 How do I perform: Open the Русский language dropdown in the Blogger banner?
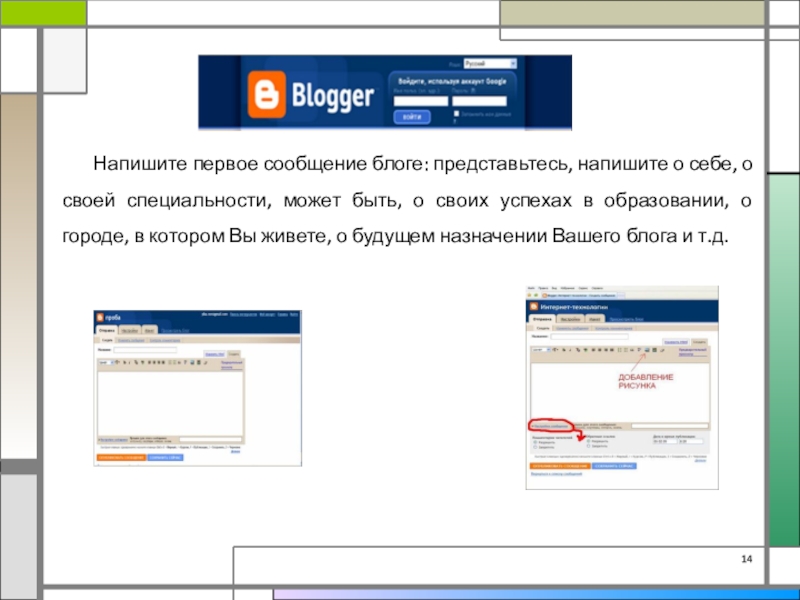click(x=490, y=63)
